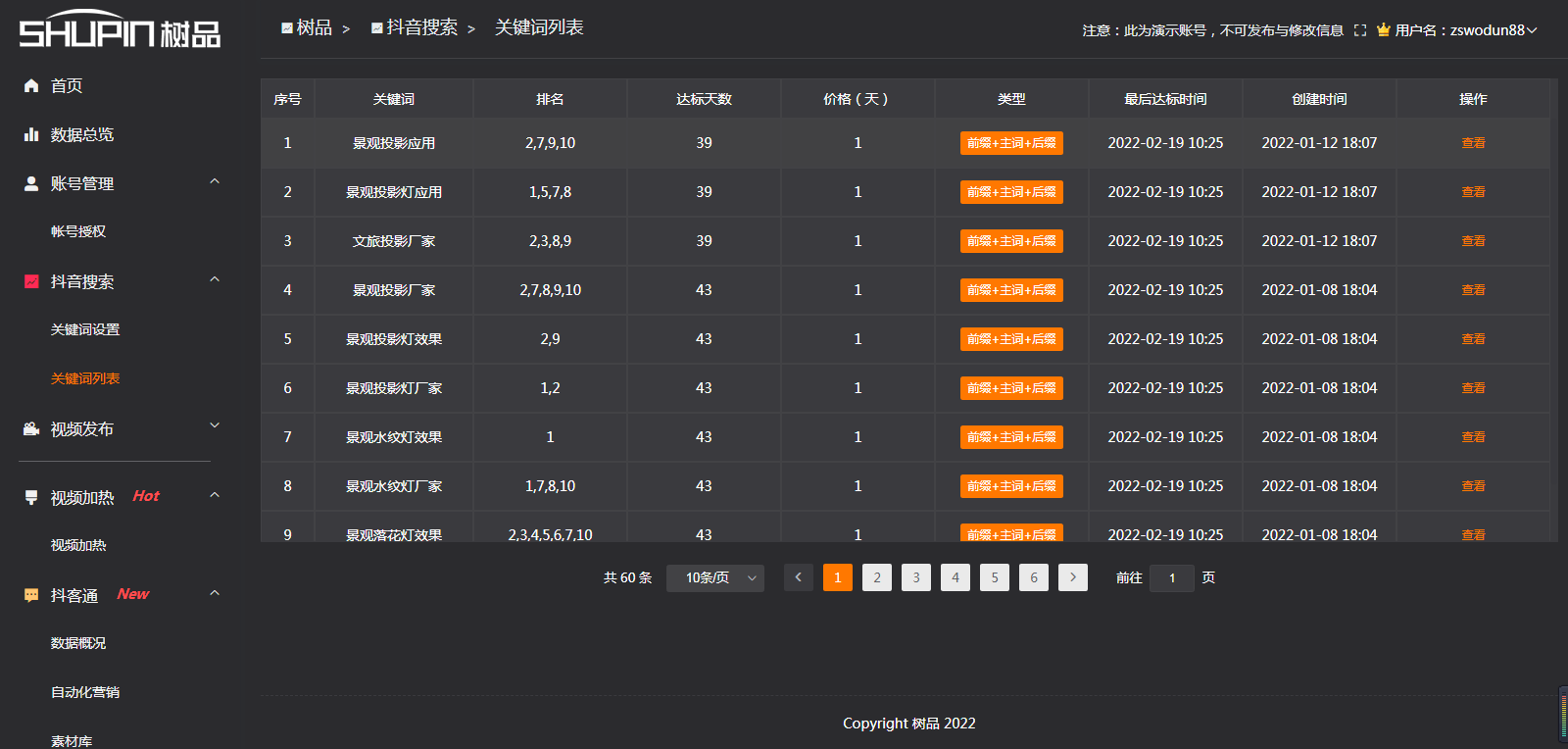Select 素材库 submenu item

tap(72, 741)
